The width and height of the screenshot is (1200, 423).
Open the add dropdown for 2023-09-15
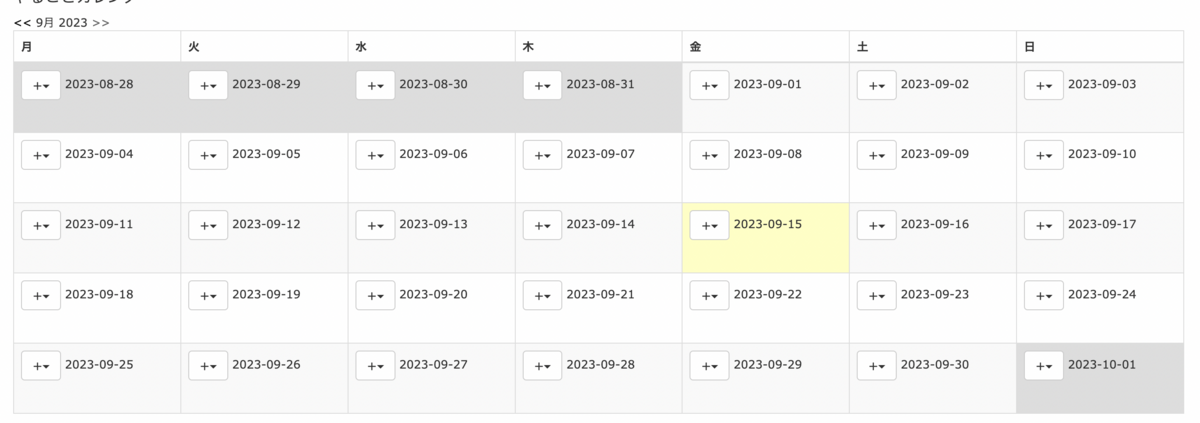(710, 226)
